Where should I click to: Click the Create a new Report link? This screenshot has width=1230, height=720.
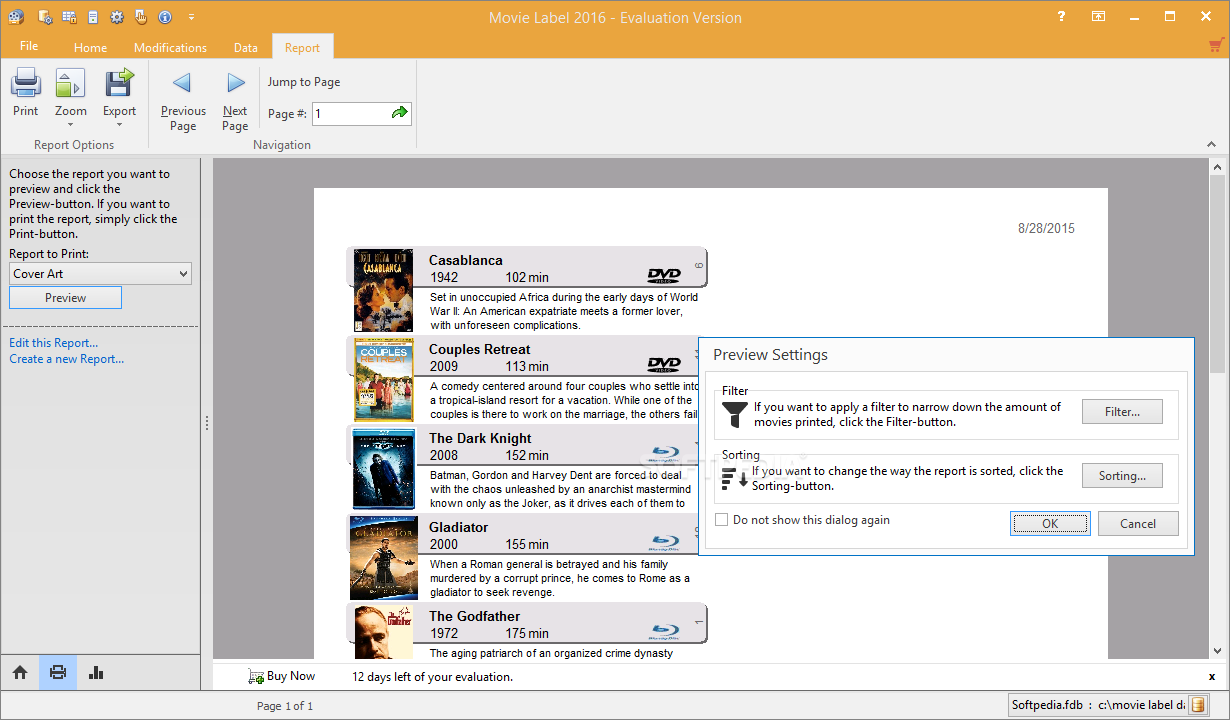coord(67,359)
